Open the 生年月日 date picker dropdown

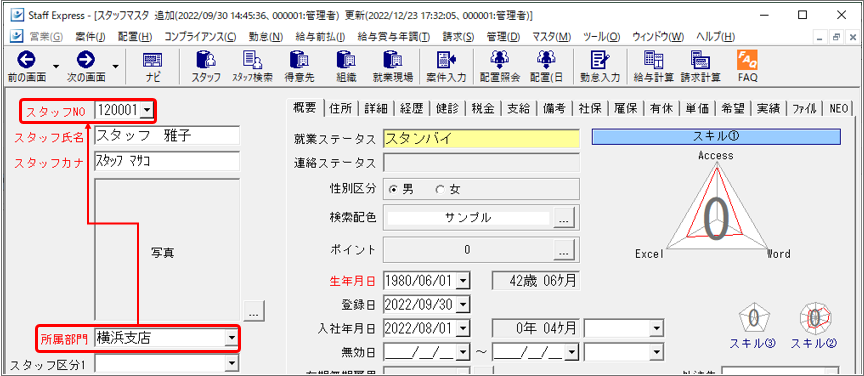pyautogui.click(x=464, y=280)
